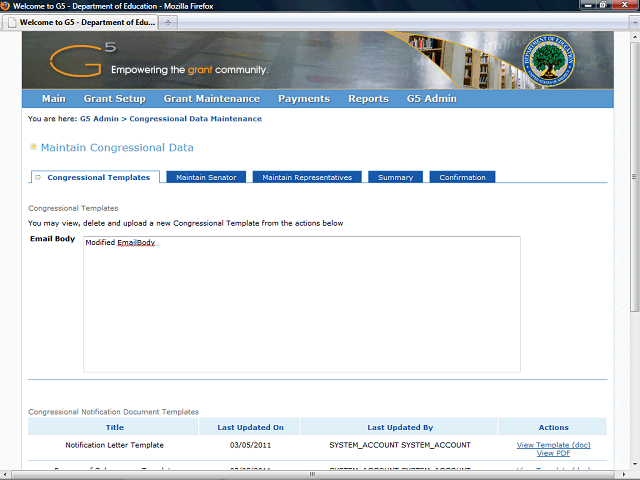Open the Grant Setup menu
Viewport: 640px width, 480px height.
click(x=115, y=99)
